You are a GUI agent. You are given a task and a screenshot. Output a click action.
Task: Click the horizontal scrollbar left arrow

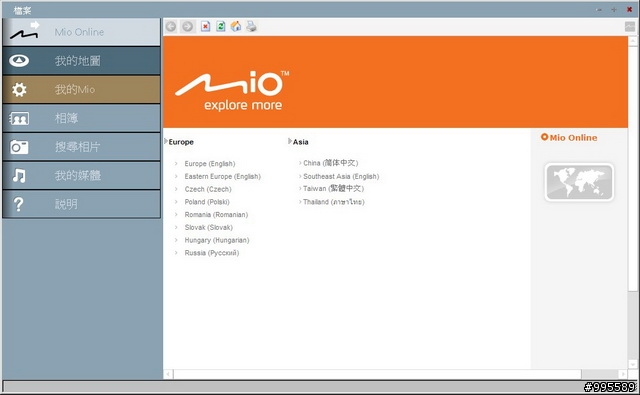point(169,374)
